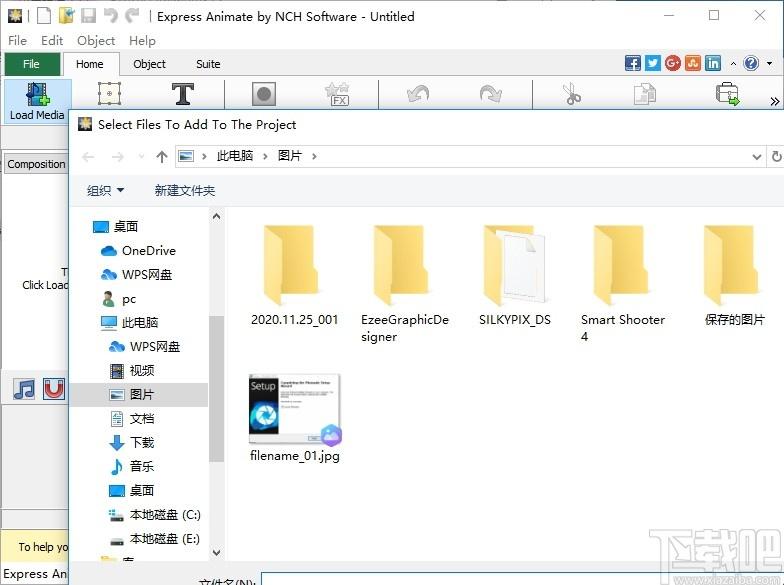The height and width of the screenshot is (585, 784).
Task: Select the 2020.11.25_001 folder
Action: pos(294,276)
